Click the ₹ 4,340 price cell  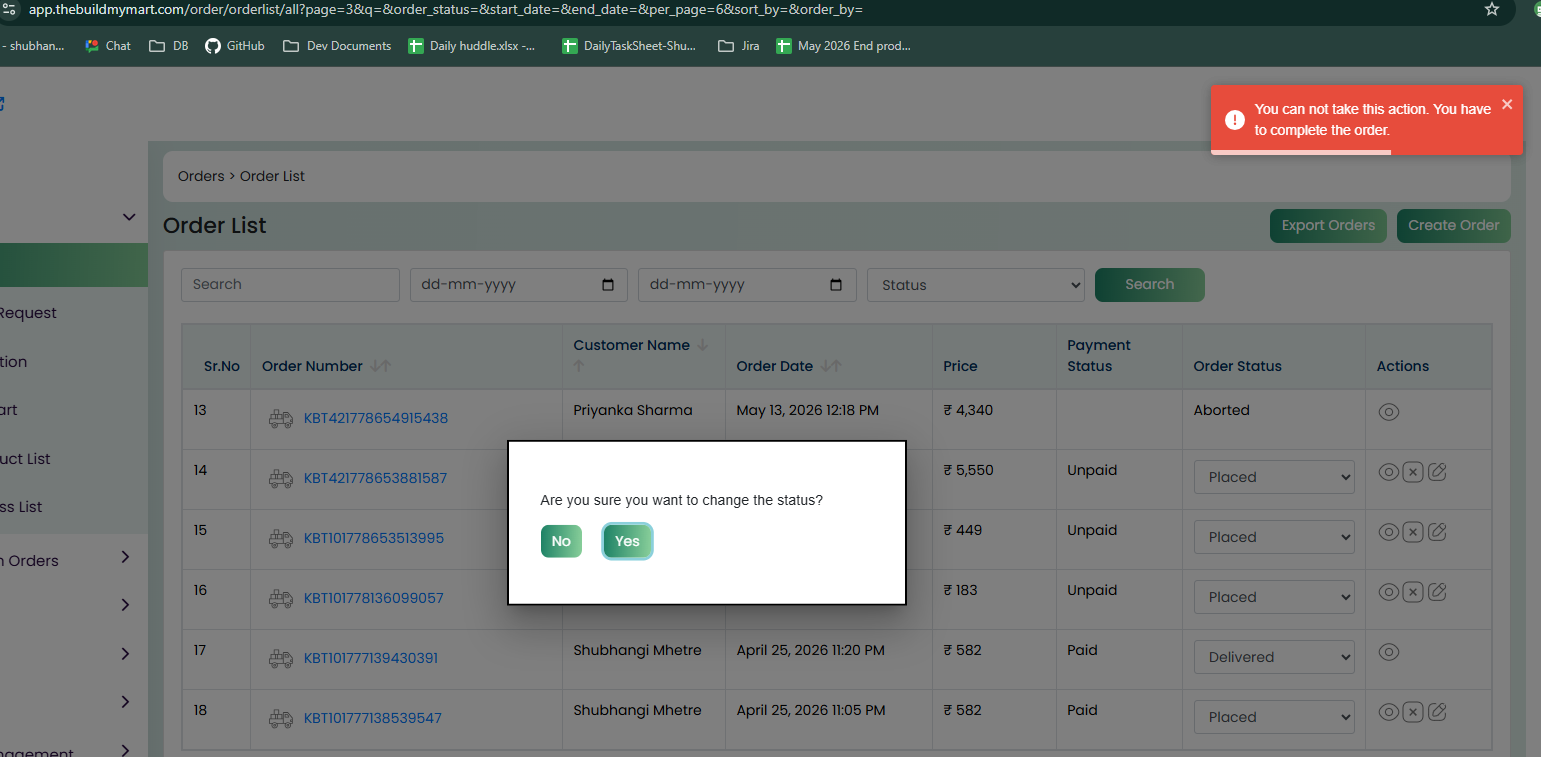pos(968,410)
